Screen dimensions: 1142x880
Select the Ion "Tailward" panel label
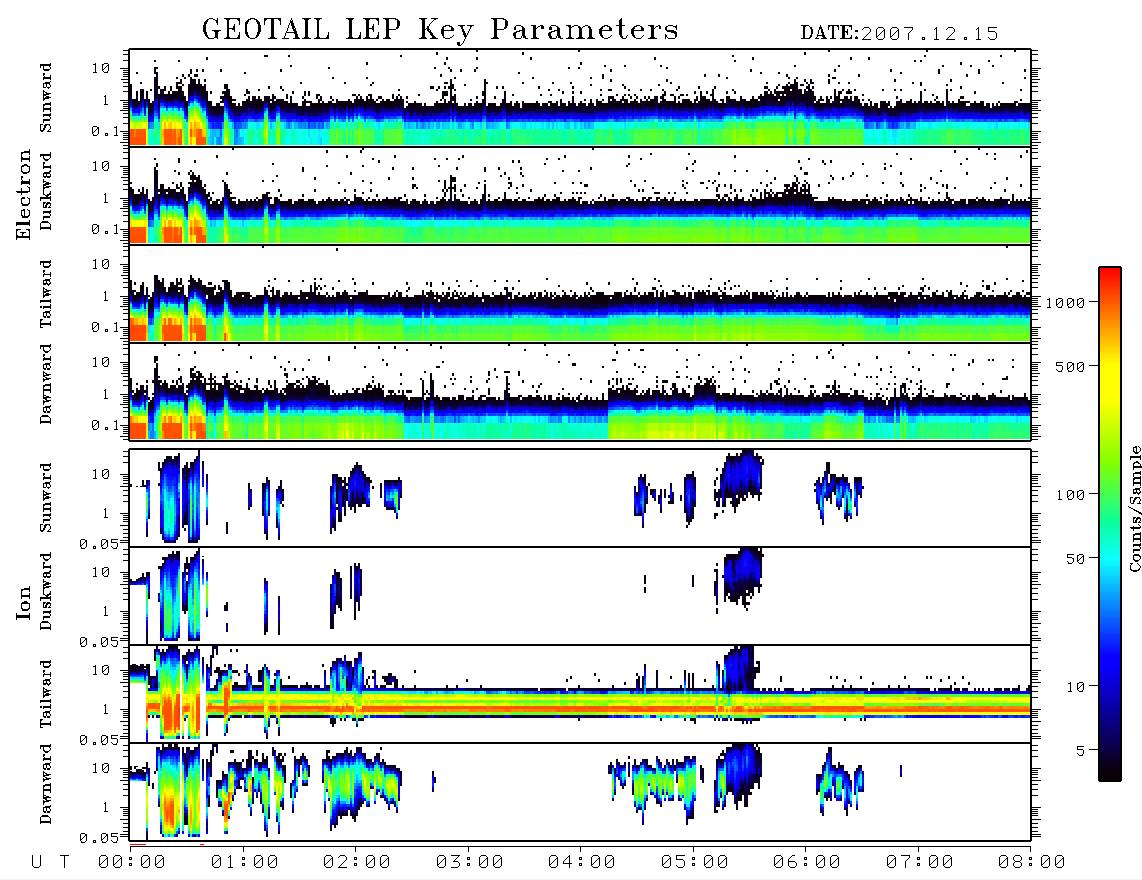tap(46, 694)
